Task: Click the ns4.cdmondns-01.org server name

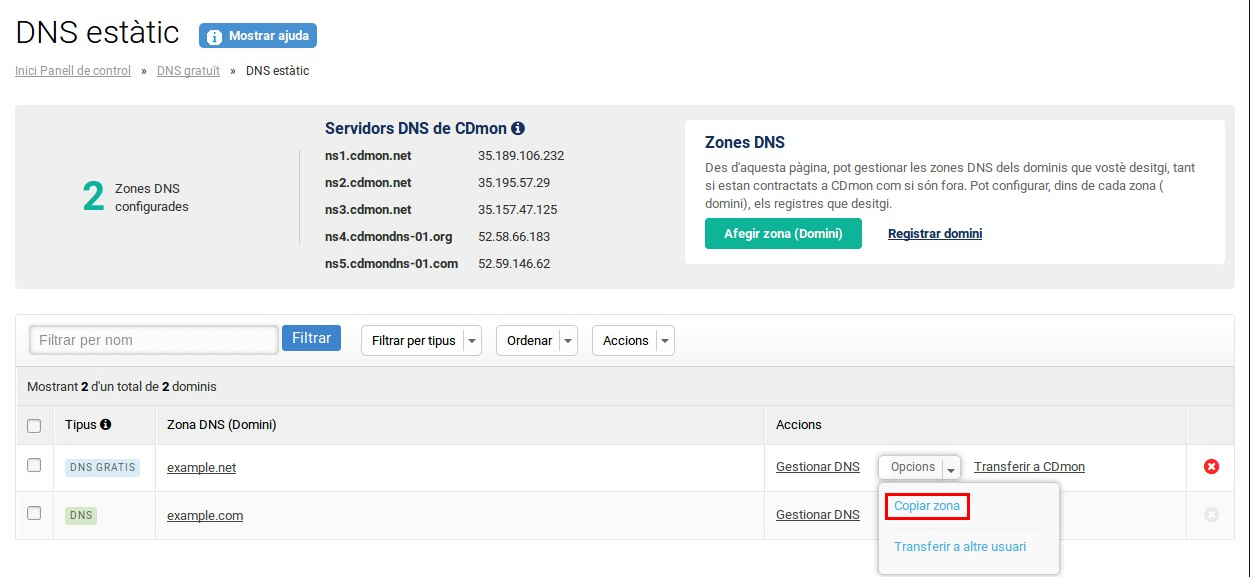Action: coord(389,237)
